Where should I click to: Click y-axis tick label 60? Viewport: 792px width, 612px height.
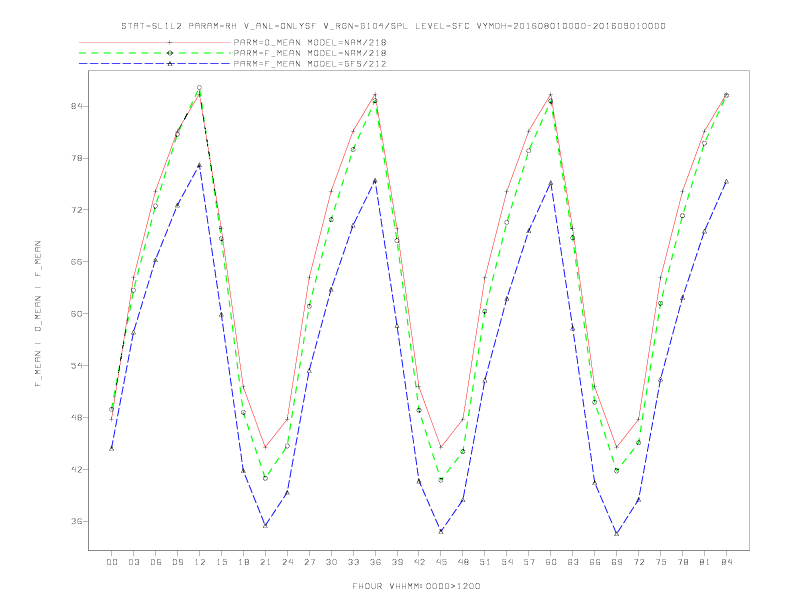click(76, 314)
